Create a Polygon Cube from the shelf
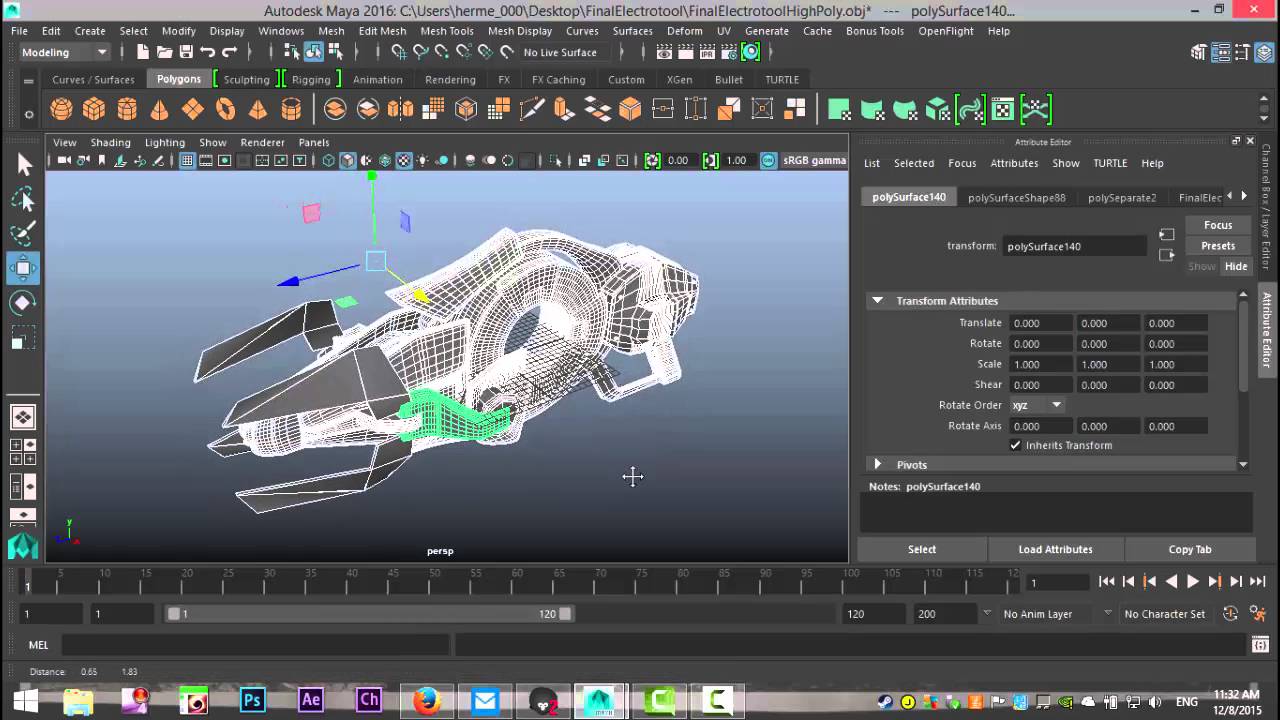1280x720 pixels. pyautogui.click(x=94, y=109)
